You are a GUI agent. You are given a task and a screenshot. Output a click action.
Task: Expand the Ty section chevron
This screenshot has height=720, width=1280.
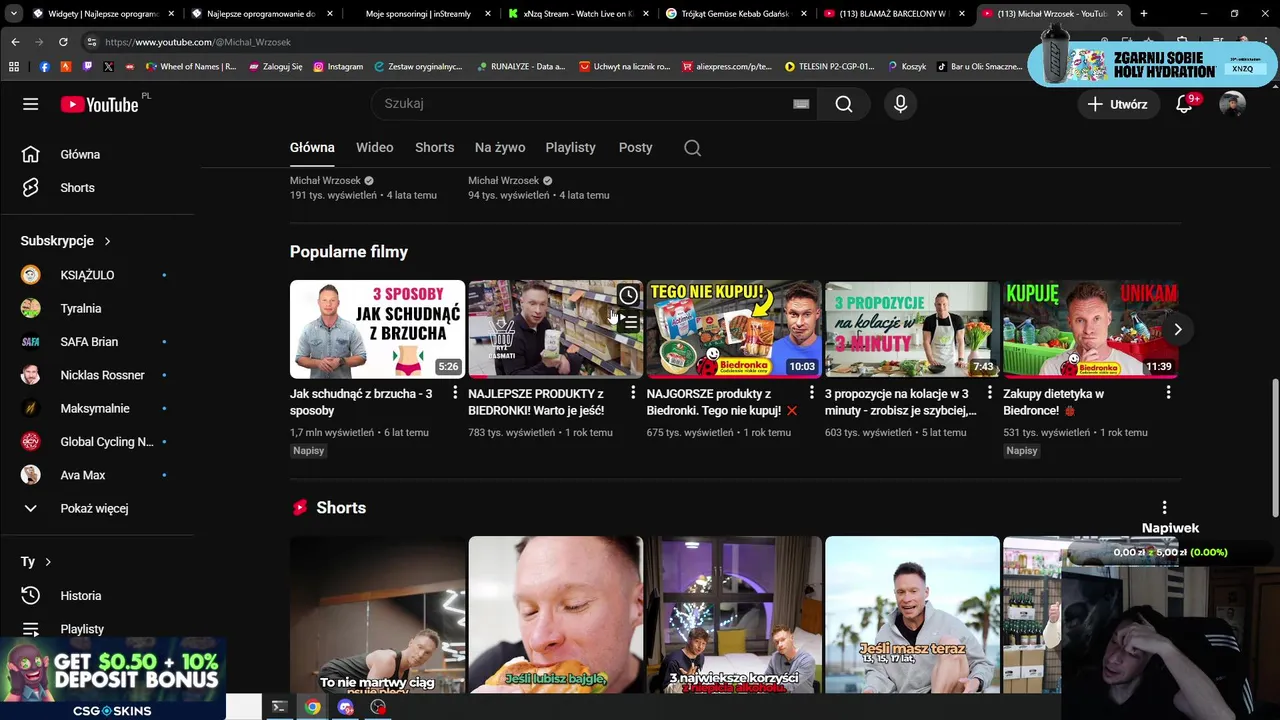tap(48, 562)
